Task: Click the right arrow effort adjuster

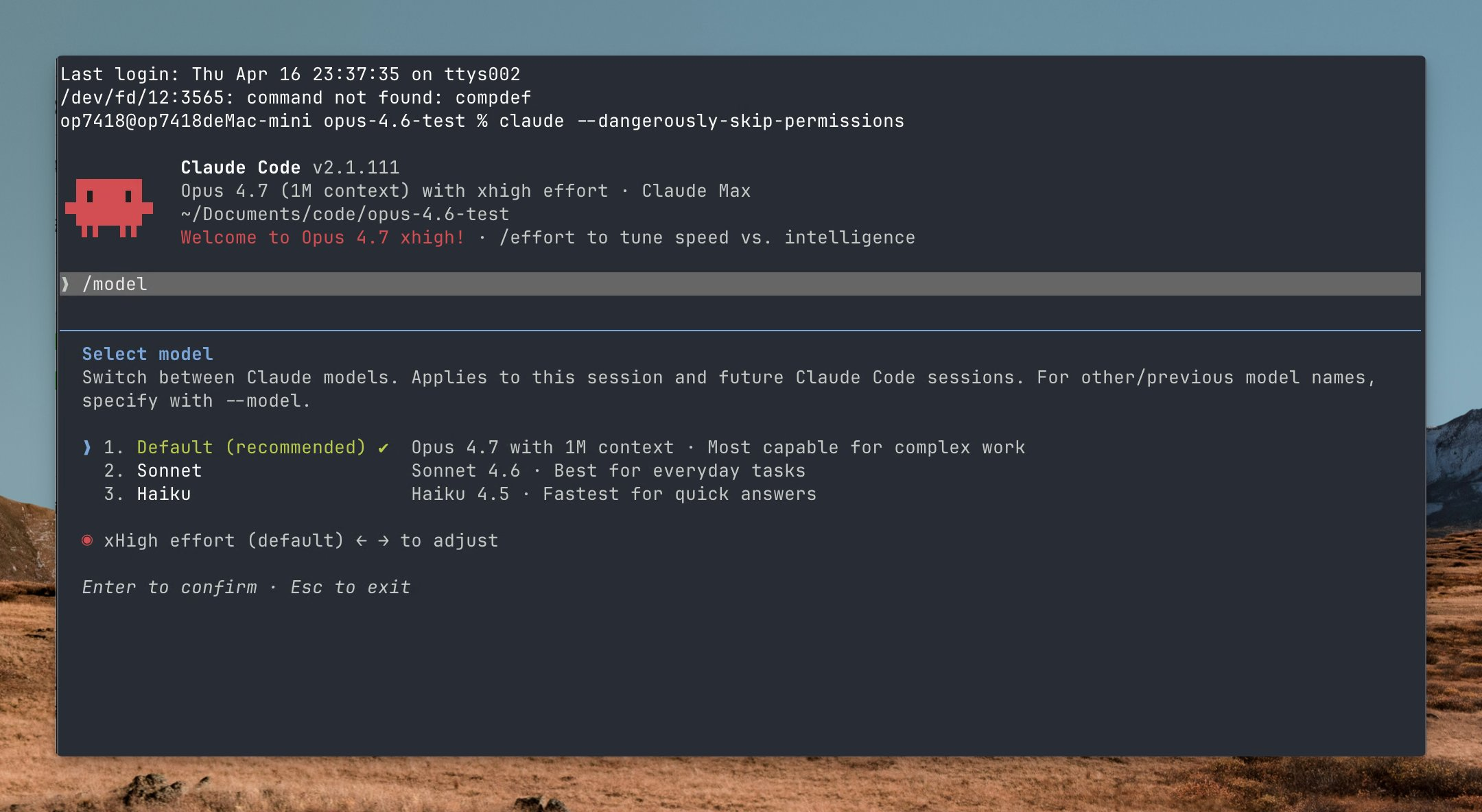Action: (384, 541)
